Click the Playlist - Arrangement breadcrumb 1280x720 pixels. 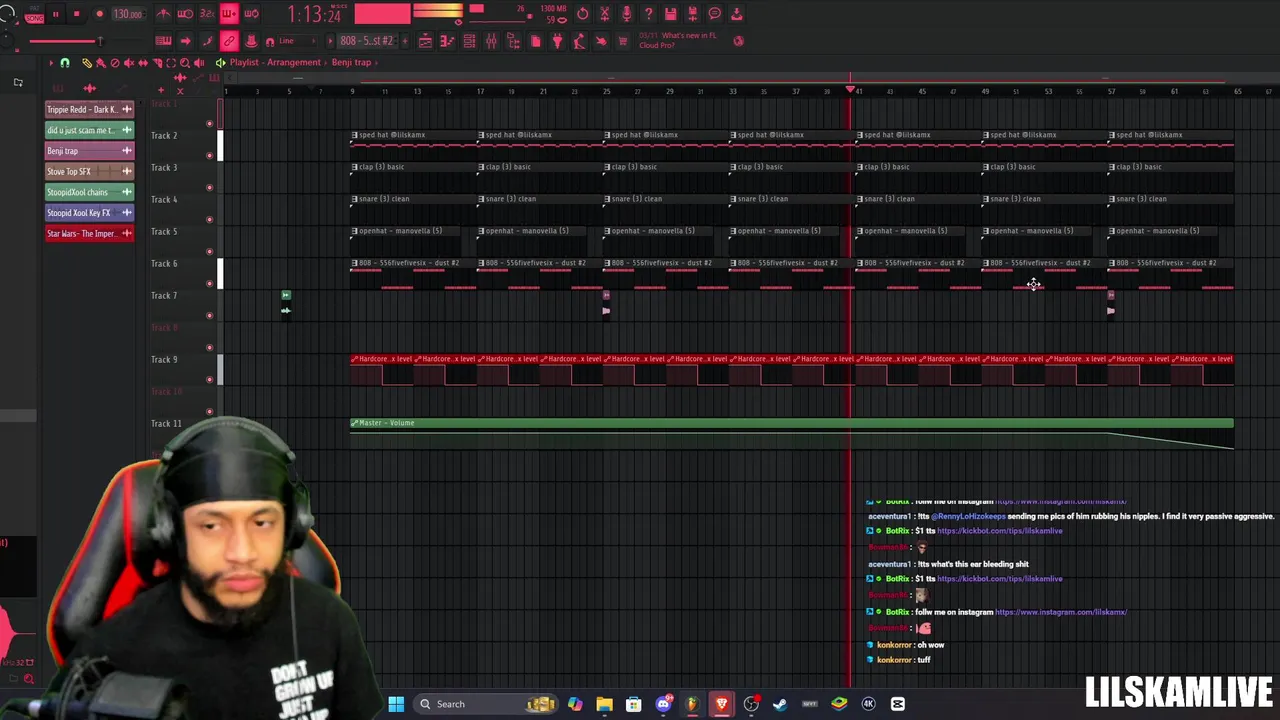pyautogui.click(x=275, y=62)
